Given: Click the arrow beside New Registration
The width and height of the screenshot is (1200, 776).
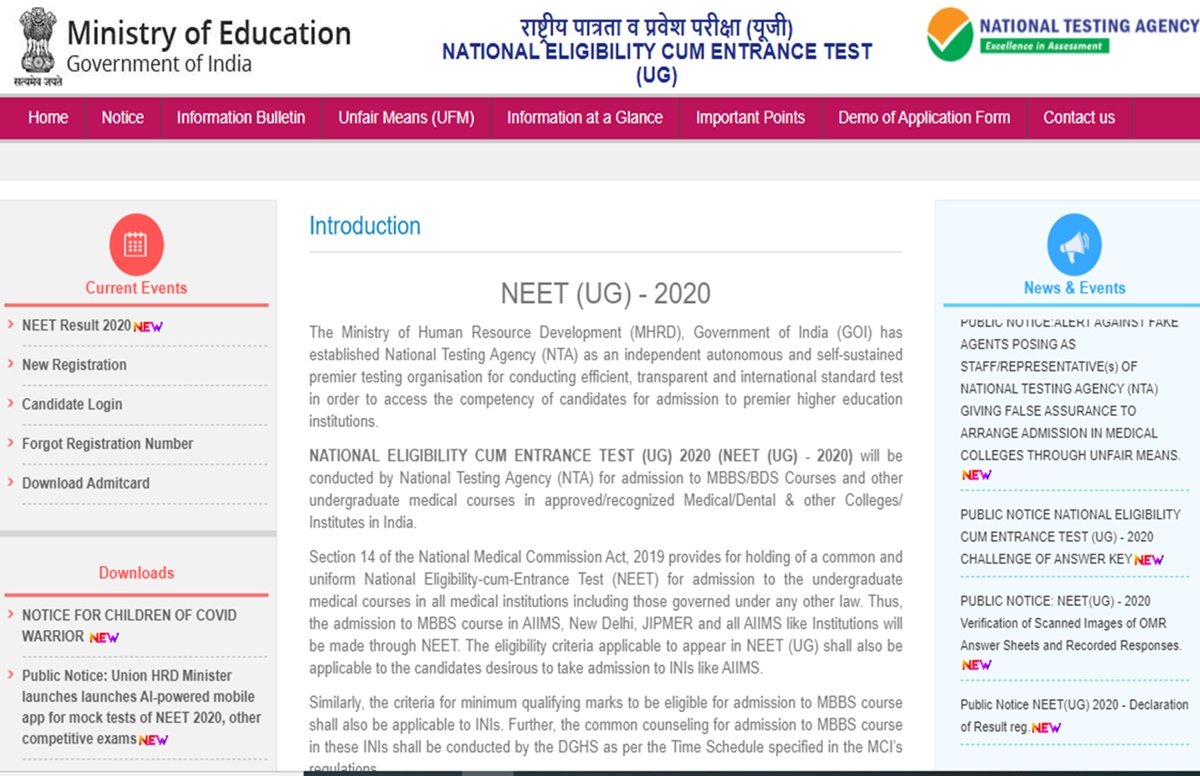Looking at the screenshot, I should (x=10, y=364).
